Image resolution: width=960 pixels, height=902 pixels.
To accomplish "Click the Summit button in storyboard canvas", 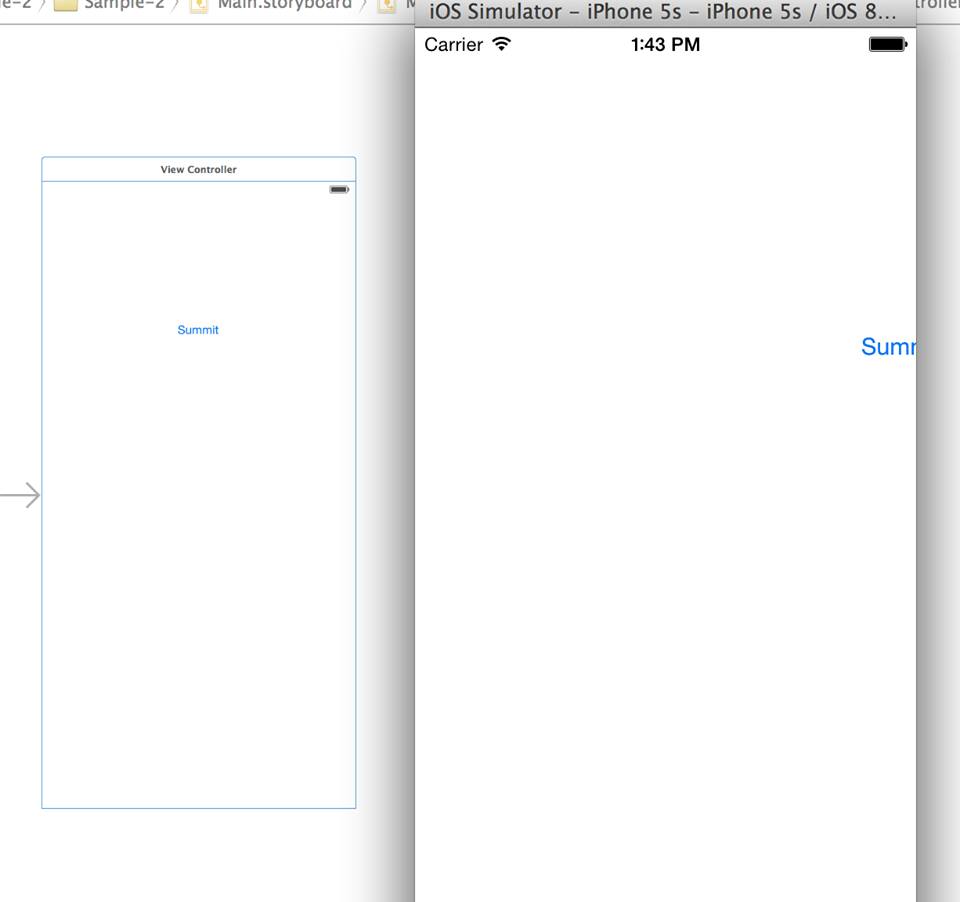I will [x=198, y=329].
